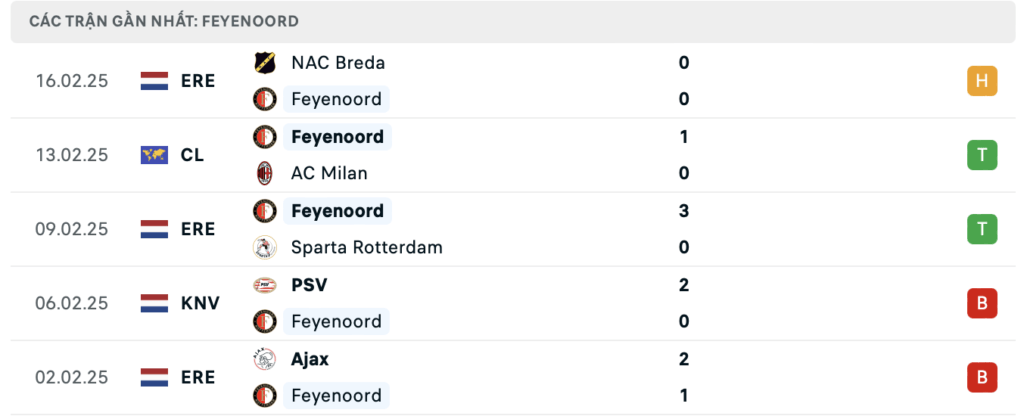Click the Netherlands flag beside KNV

pyautogui.click(x=155, y=303)
